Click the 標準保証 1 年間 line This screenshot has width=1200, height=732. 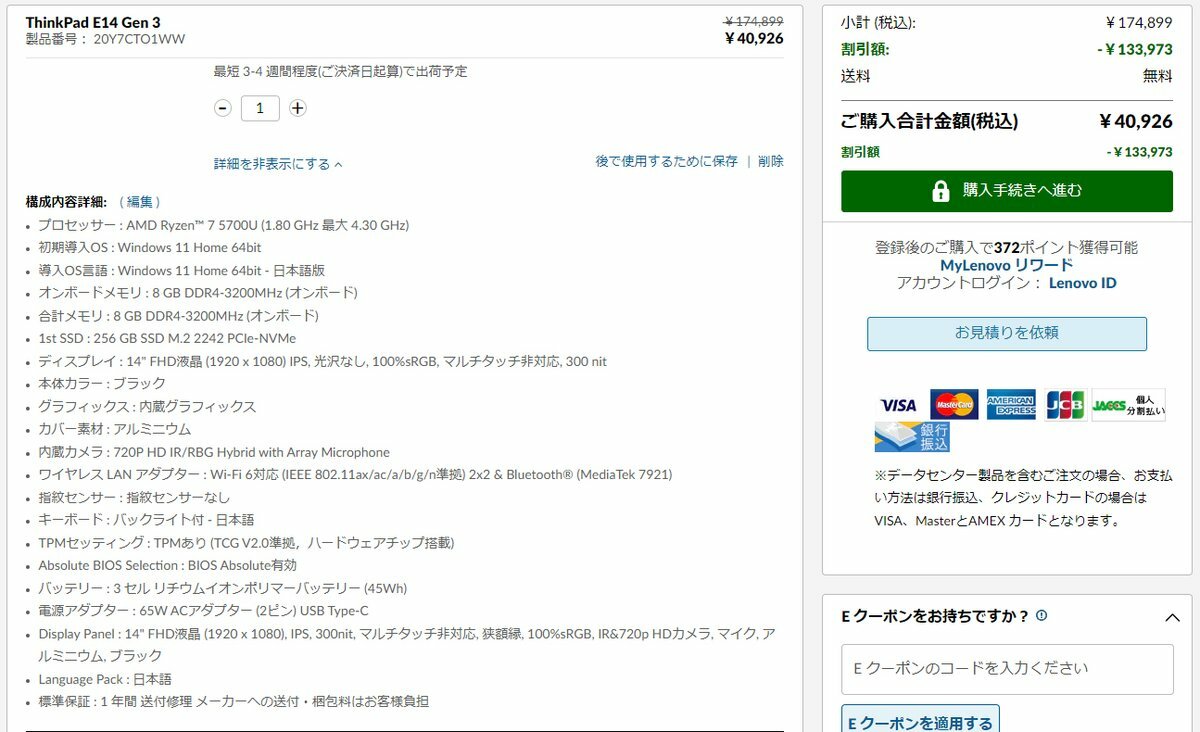(234, 702)
